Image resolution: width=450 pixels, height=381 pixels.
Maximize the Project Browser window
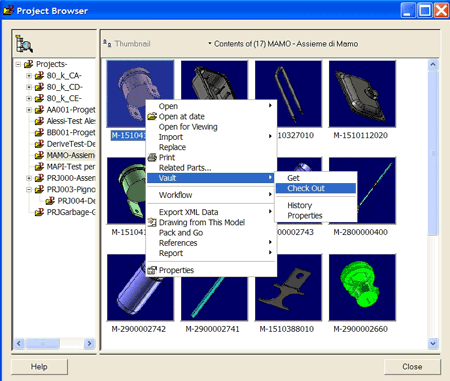point(425,11)
